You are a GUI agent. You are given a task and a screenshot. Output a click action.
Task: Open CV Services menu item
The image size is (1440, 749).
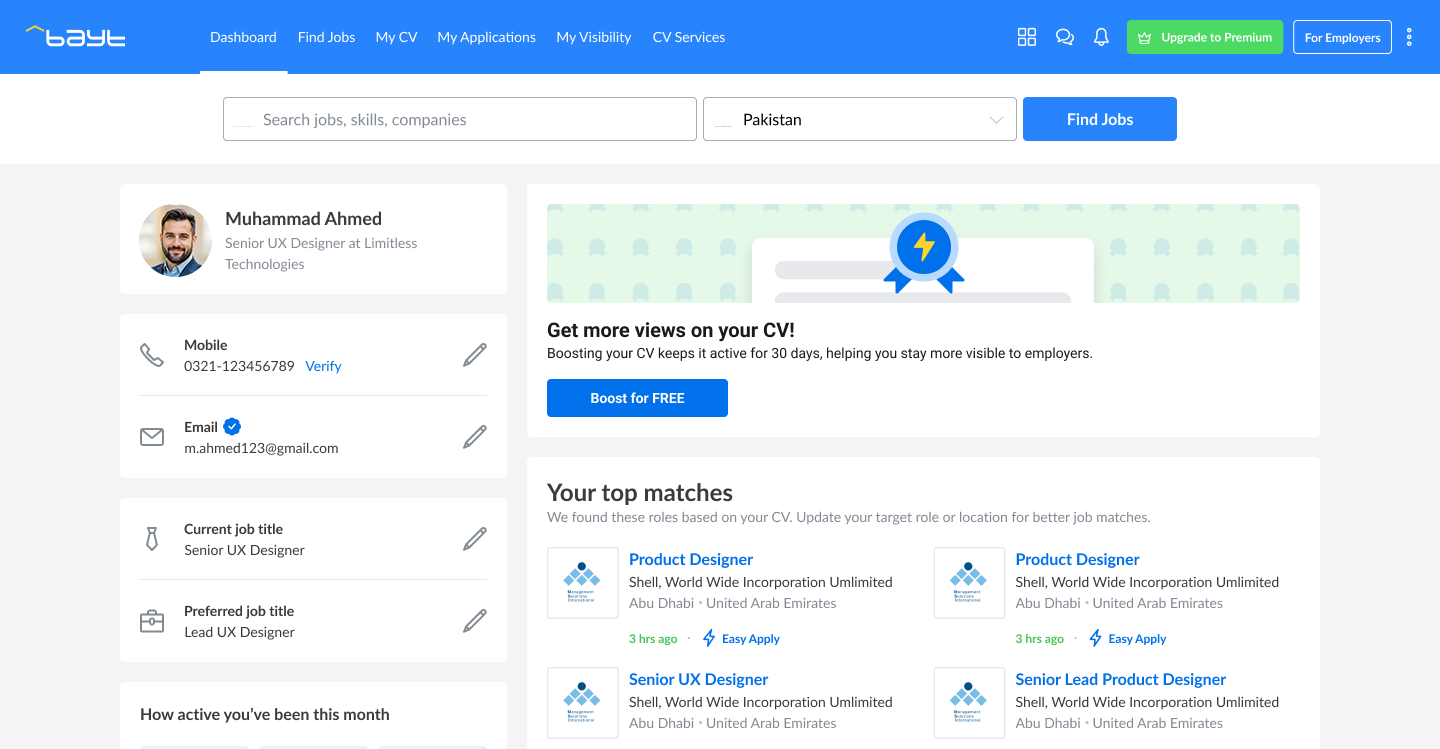[689, 37]
